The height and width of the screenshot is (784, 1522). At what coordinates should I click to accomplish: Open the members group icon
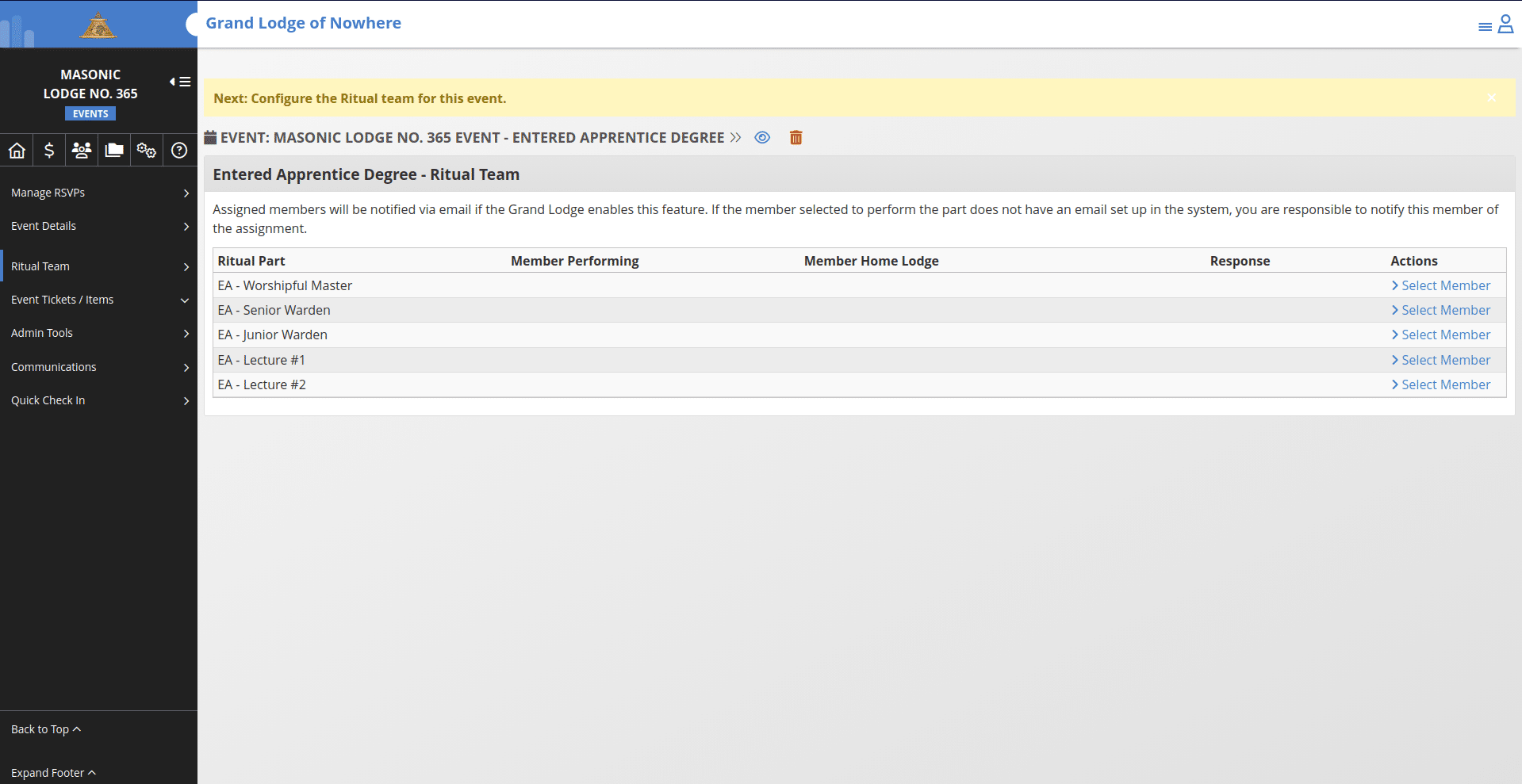[x=82, y=150]
